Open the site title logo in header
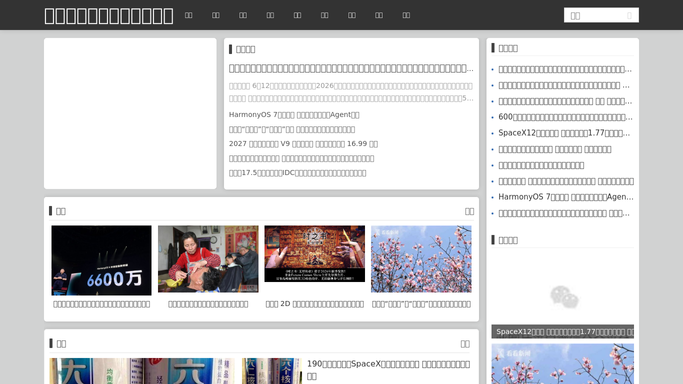This screenshot has height=384, width=683. (x=109, y=16)
